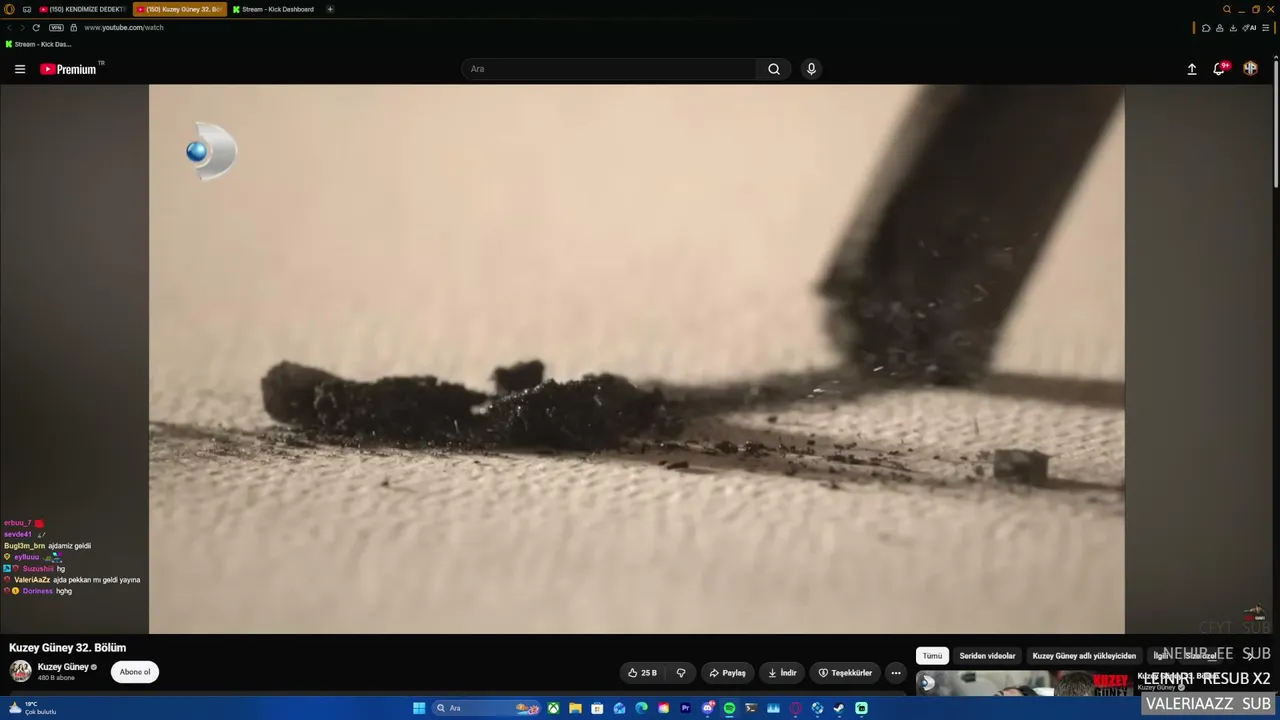Open the Kuzey Güney channel avatar
The height and width of the screenshot is (720, 1280).
tap(20, 671)
